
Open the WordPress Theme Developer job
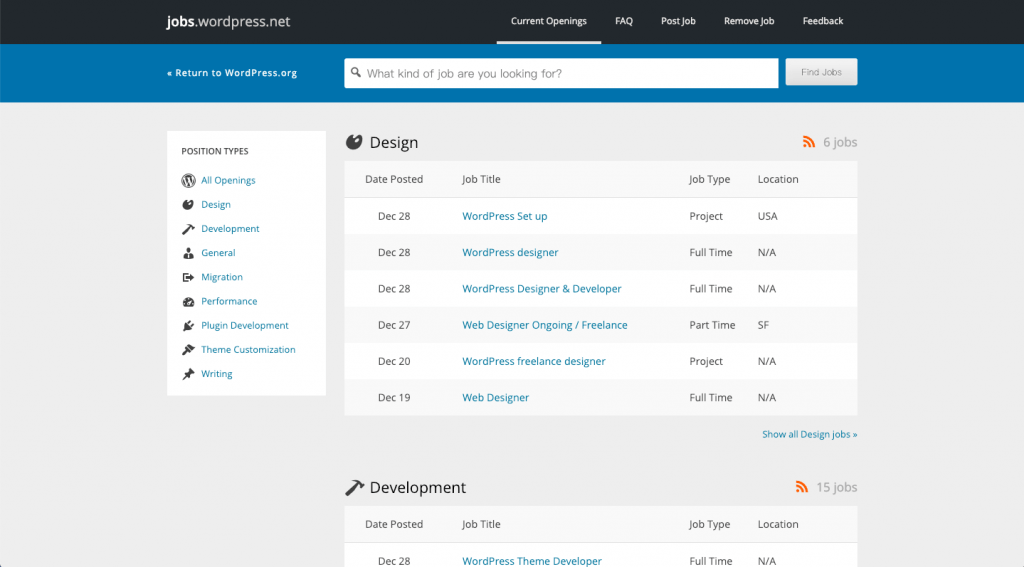[532, 560]
